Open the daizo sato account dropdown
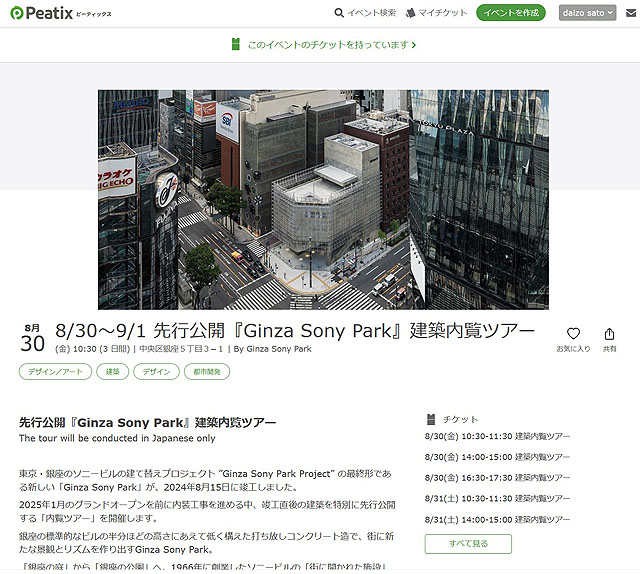Viewport: 640px width, 574px height. pos(587,13)
